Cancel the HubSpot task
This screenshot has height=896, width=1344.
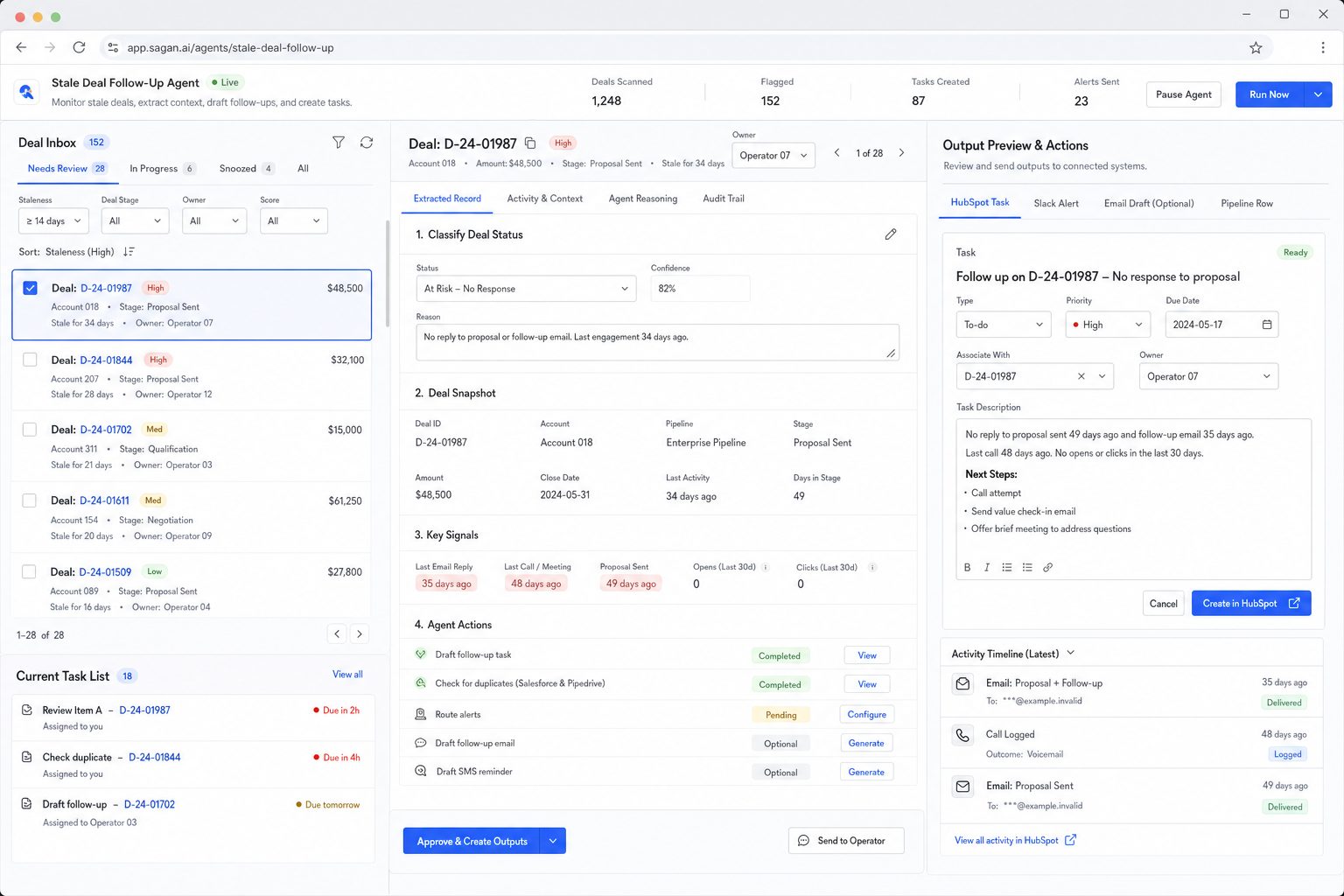tap(1163, 603)
